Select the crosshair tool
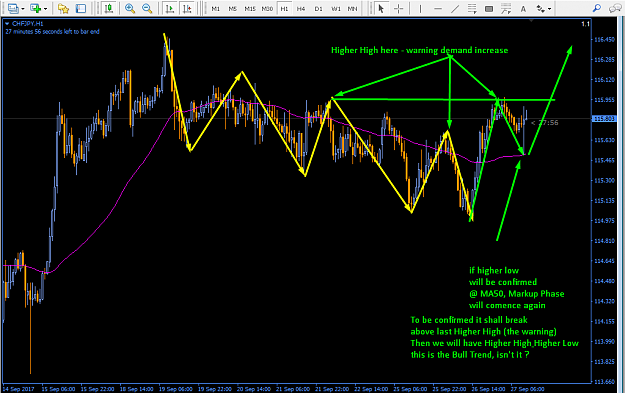This screenshot has height=393, width=625. [398, 8]
